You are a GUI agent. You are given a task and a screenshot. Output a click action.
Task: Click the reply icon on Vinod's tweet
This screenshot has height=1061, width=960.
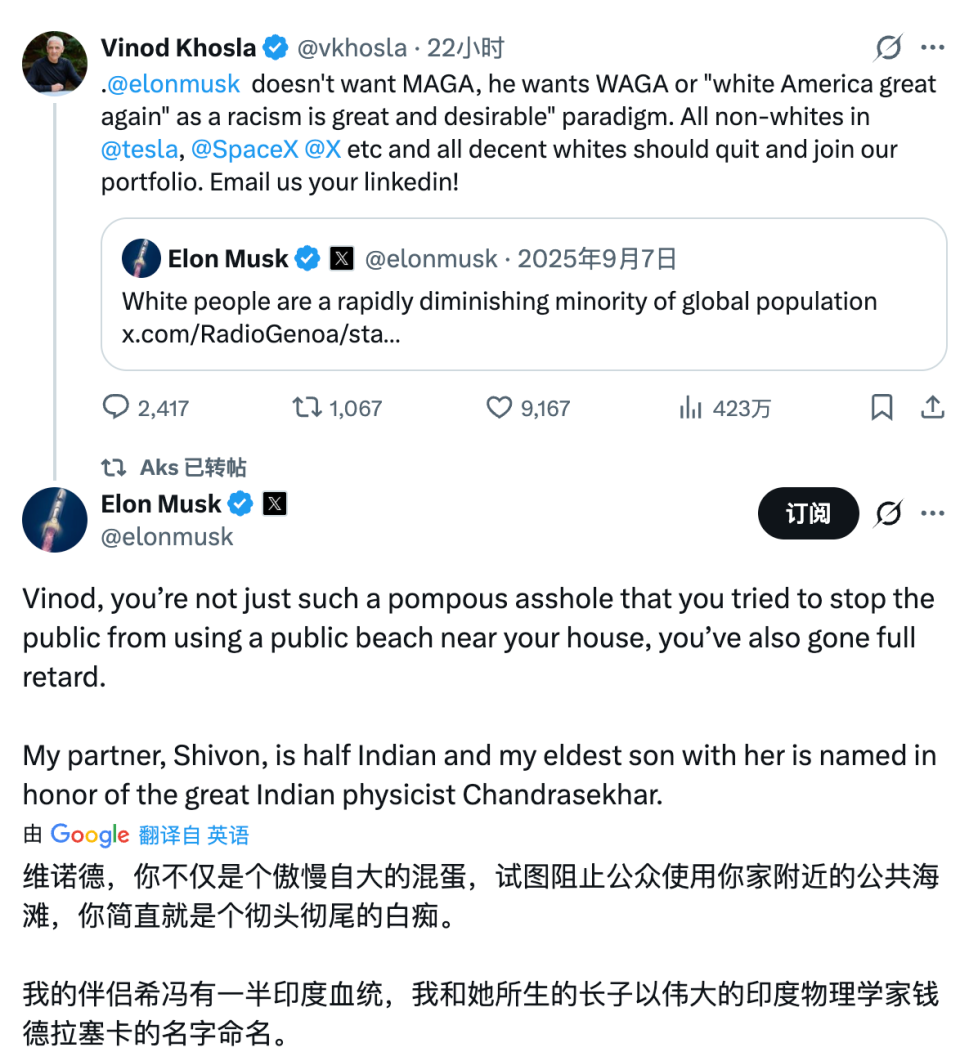tap(116, 408)
